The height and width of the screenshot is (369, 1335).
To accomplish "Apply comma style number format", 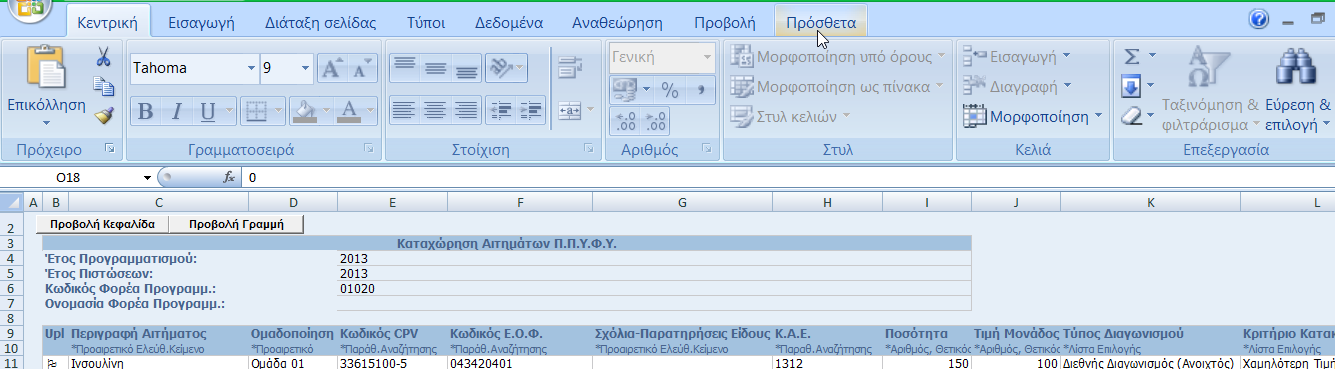I will coord(701,90).
